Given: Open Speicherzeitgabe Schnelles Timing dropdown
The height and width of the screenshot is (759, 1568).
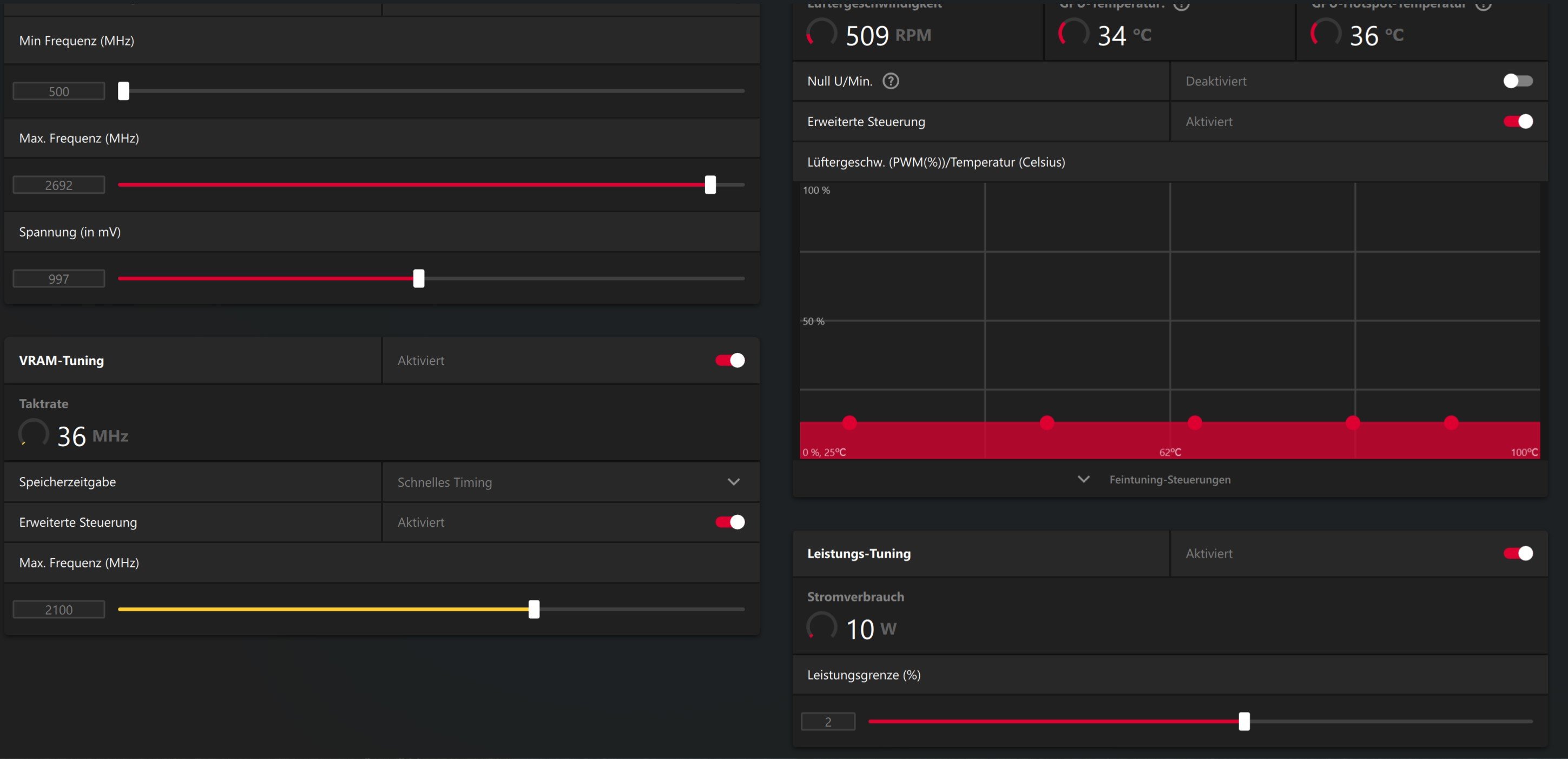Looking at the screenshot, I should (734, 482).
